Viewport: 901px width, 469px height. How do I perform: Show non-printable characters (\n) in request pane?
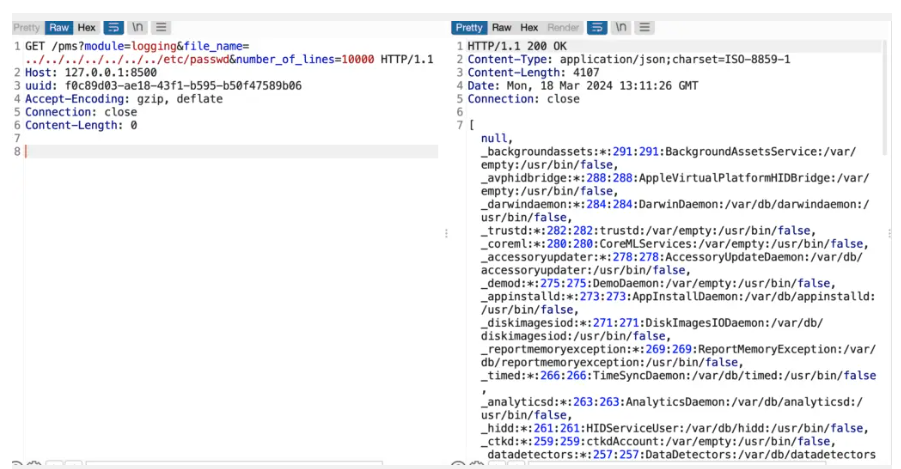(x=139, y=27)
